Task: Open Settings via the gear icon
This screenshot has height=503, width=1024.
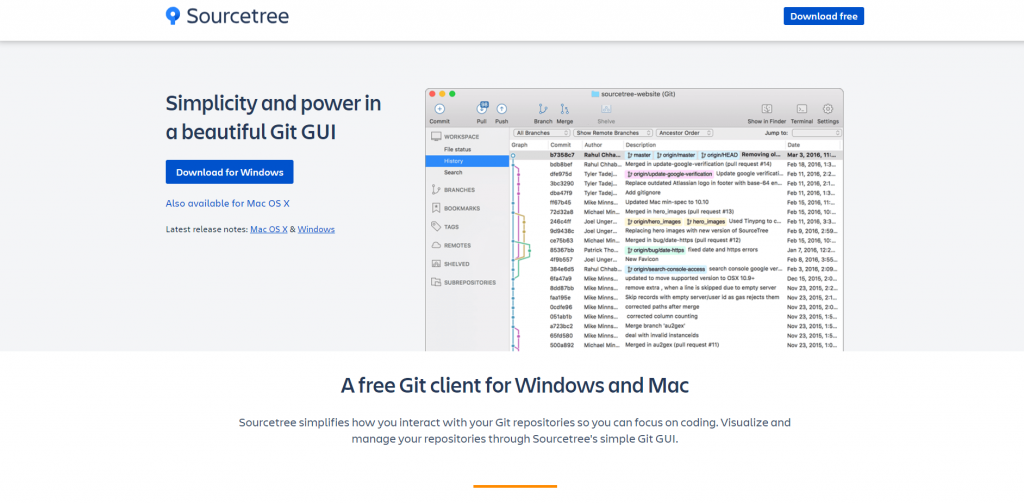Action: 827,109
